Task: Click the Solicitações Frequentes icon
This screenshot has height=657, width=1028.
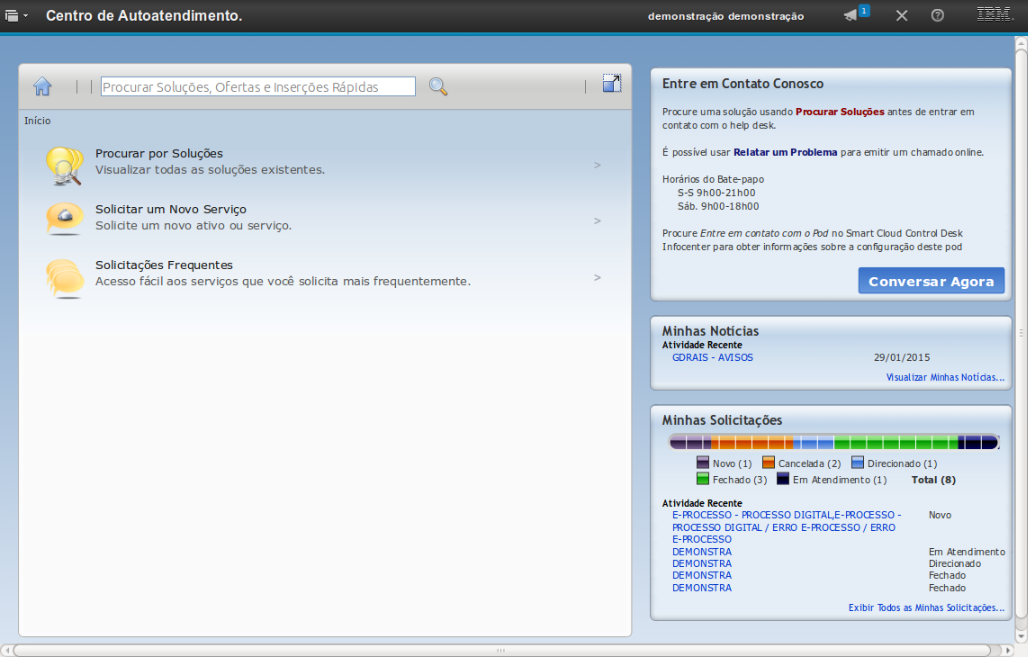Action: (x=64, y=276)
